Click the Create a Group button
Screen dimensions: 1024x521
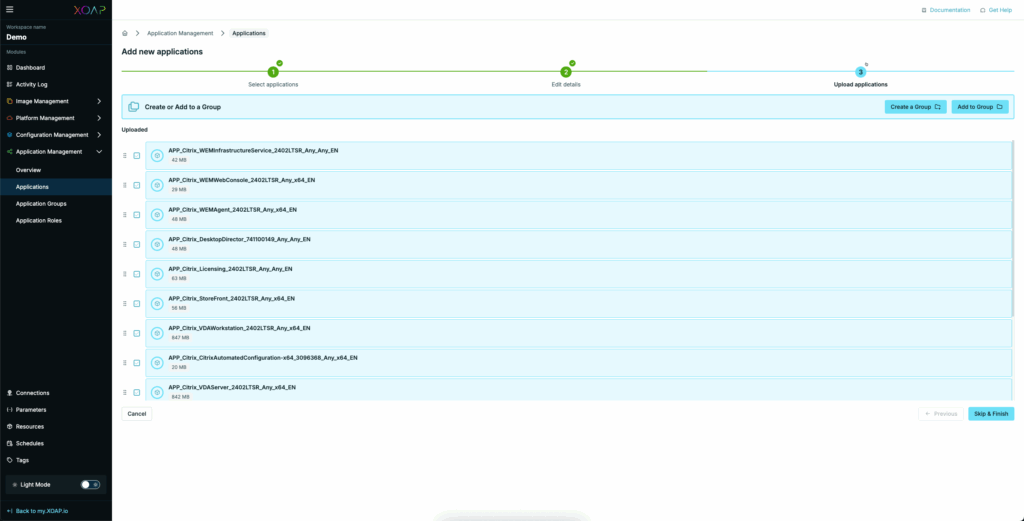point(916,106)
